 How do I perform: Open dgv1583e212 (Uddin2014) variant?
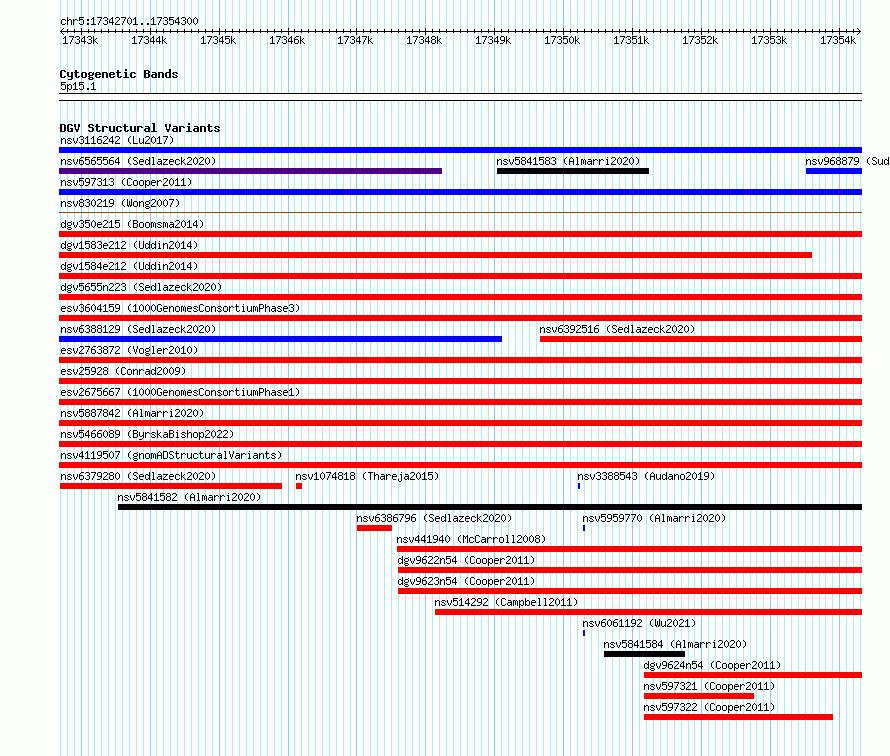pos(129,245)
